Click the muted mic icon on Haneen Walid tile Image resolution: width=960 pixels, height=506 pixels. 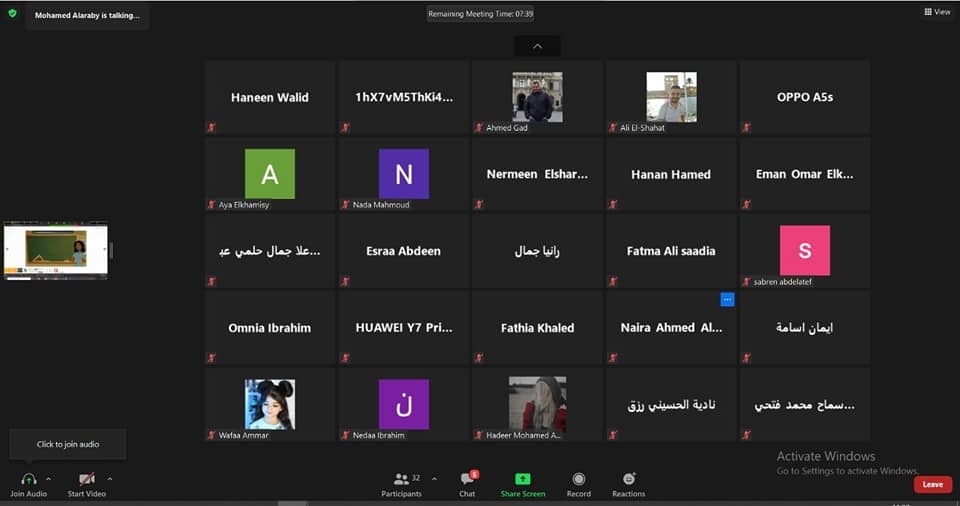click(212, 127)
